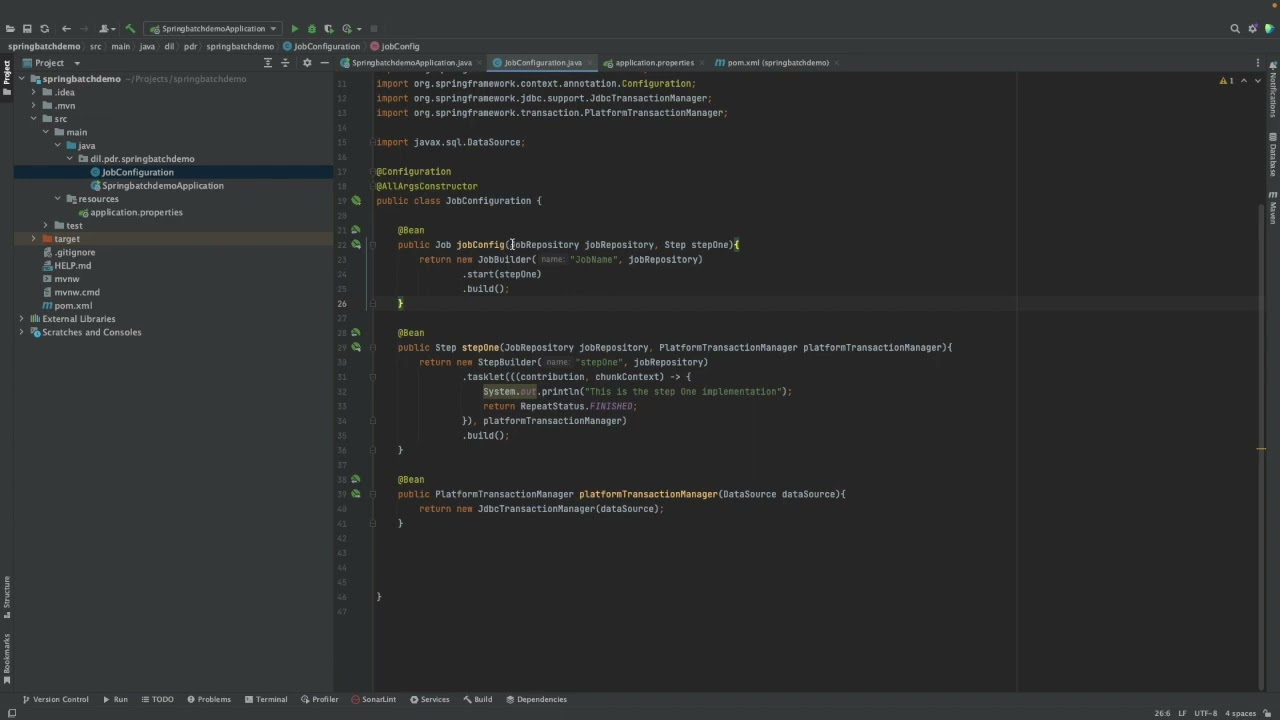
Task: Collapse the springbatchdemo root folder
Action: tap(22, 79)
